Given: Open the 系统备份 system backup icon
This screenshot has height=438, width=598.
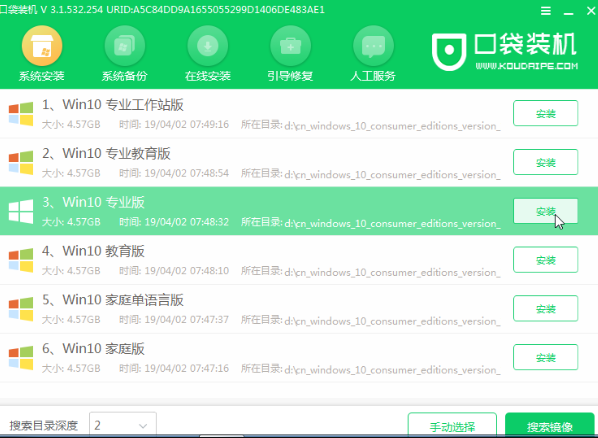Looking at the screenshot, I should [x=125, y=46].
